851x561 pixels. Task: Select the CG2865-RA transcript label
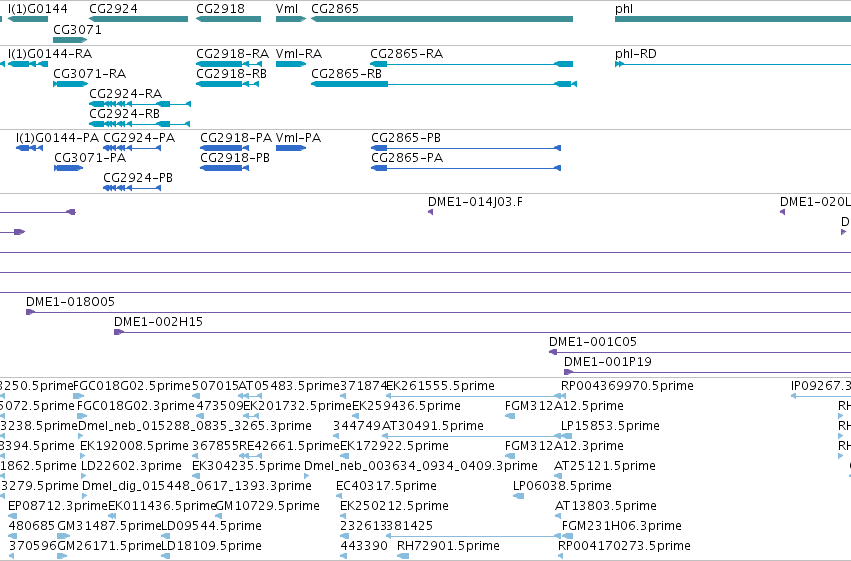[407, 54]
